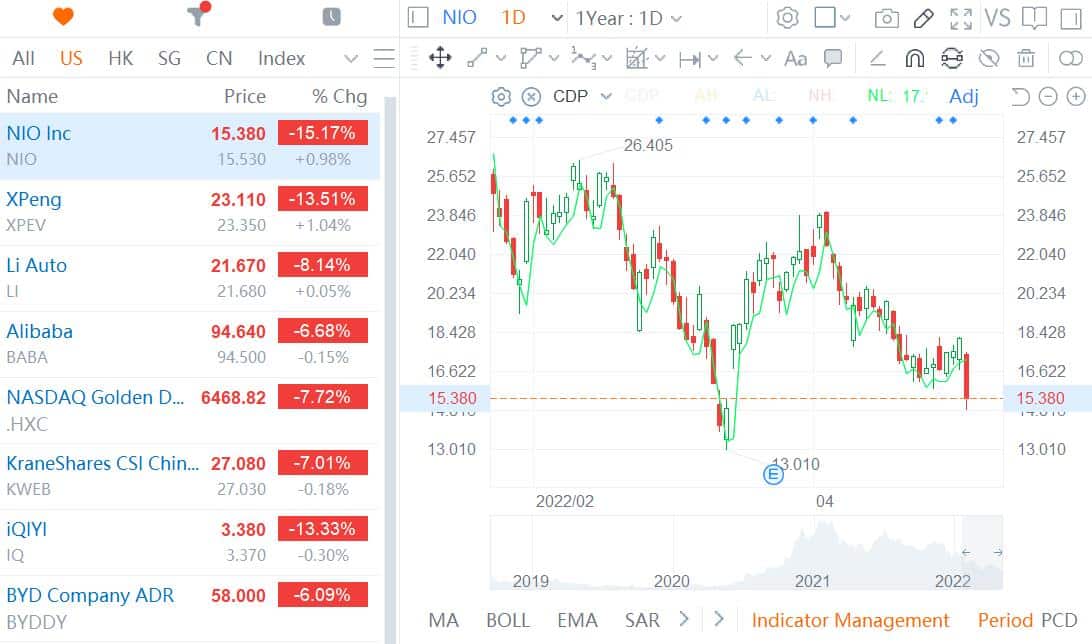Add chart annotation with speech bubble icon
Image resolution: width=1092 pixels, height=644 pixels.
[832, 58]
